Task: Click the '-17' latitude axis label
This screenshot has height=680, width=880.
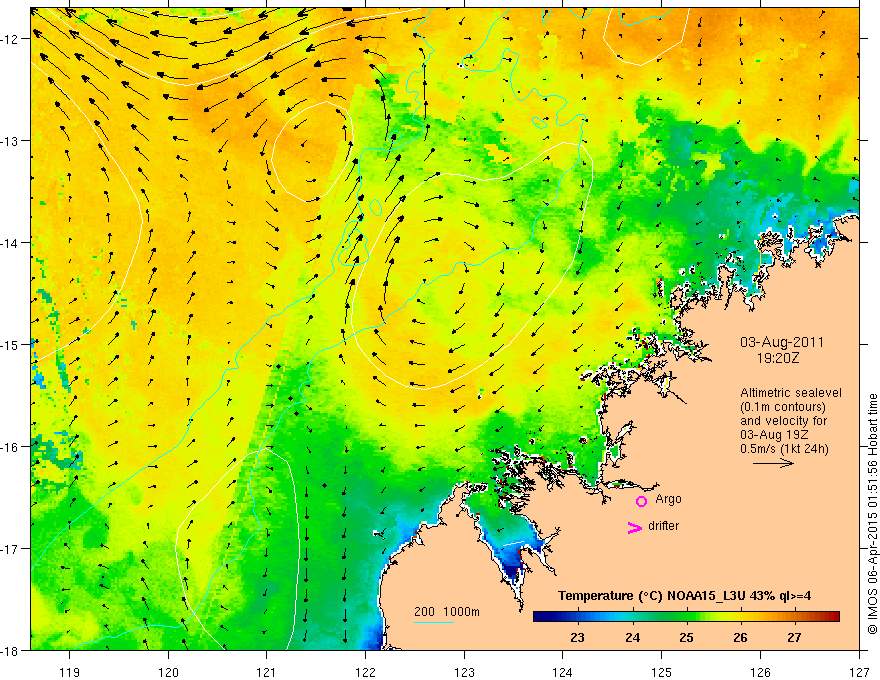Action: pos(10,549)
